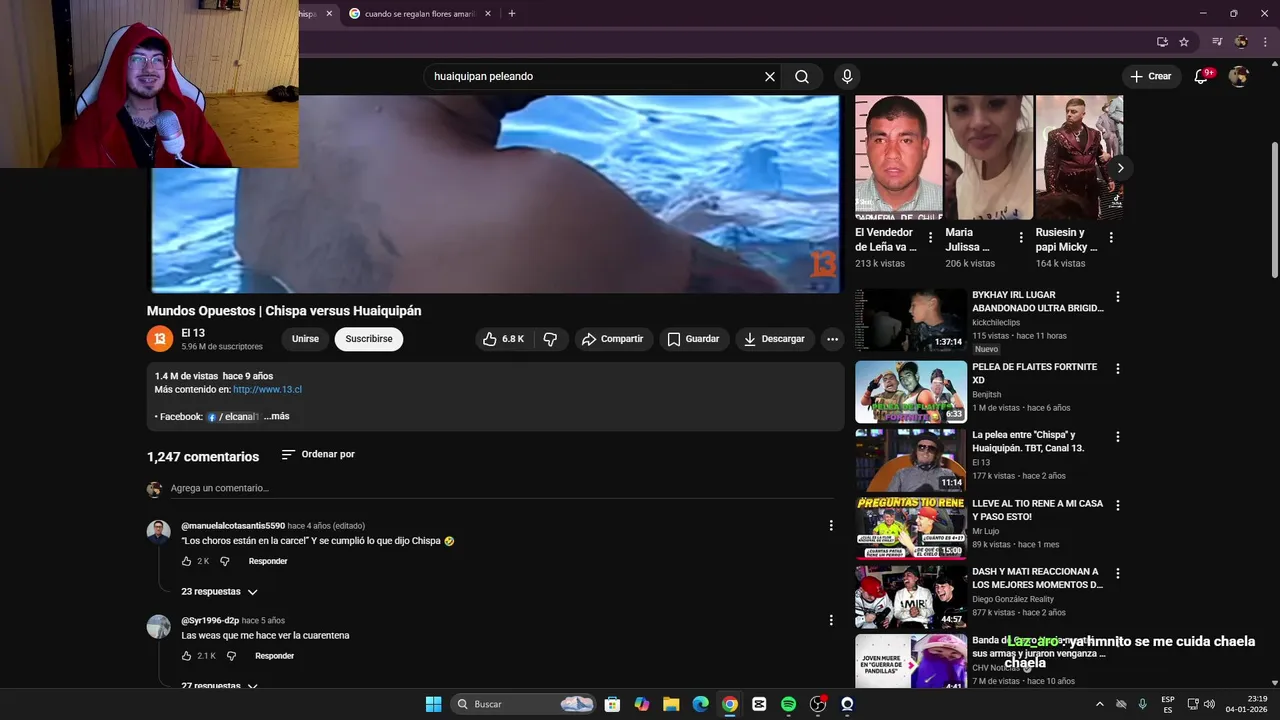Open 'DASH Y MATI REACCIONAN' video thumbnail
Screen dimensions: 1280x720
pyautogui.click(x=911, y=597)
